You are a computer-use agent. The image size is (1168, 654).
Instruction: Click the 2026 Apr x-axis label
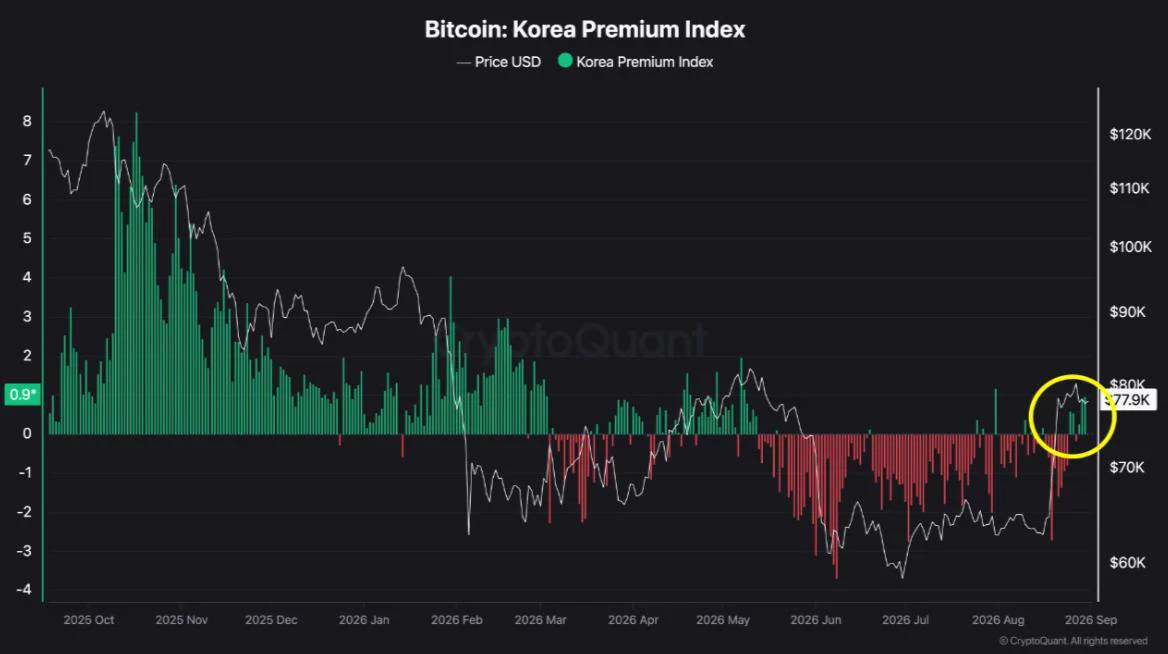pos(633,620)
